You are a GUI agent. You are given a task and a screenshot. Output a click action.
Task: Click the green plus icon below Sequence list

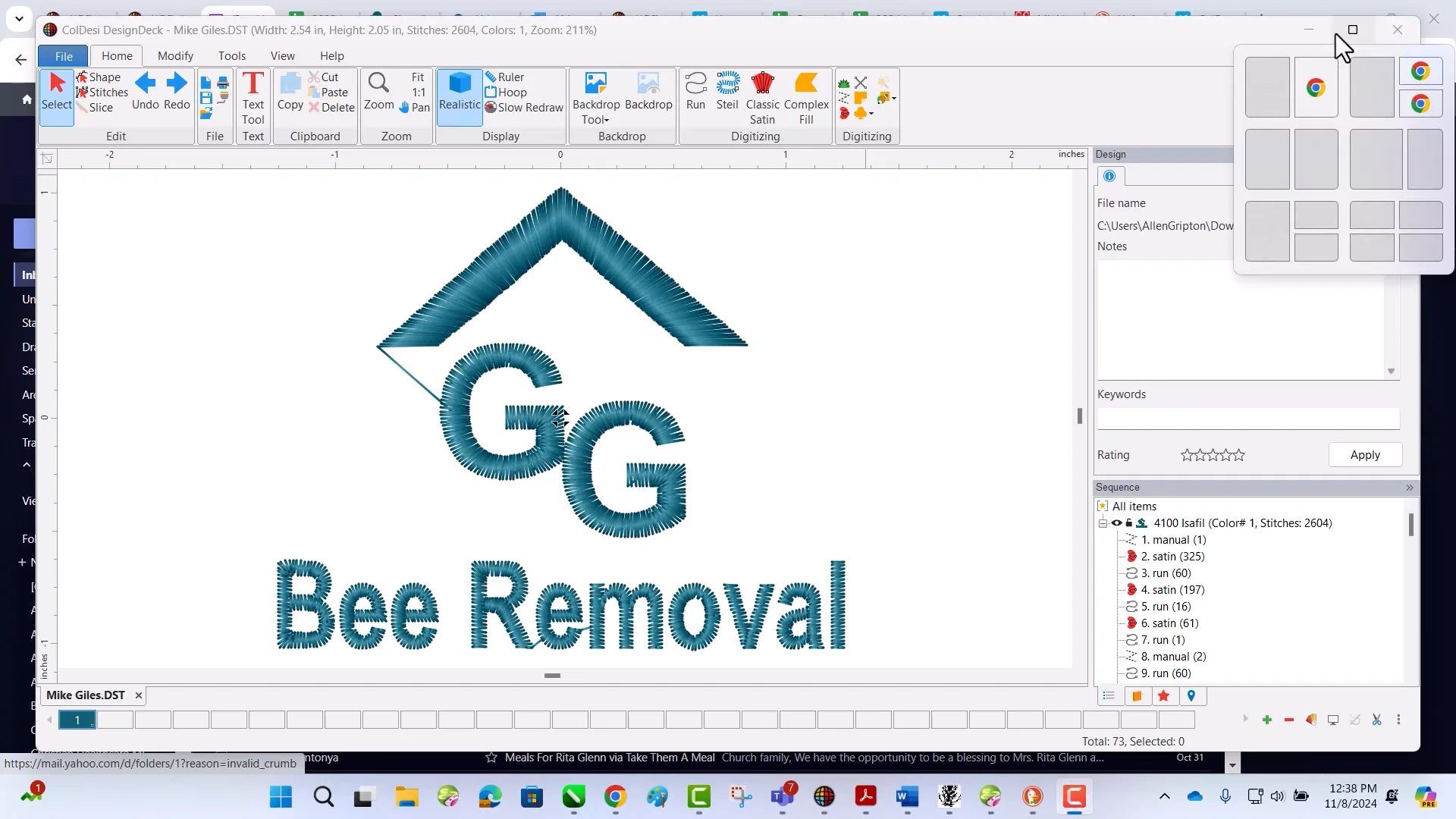[1267, 720]
